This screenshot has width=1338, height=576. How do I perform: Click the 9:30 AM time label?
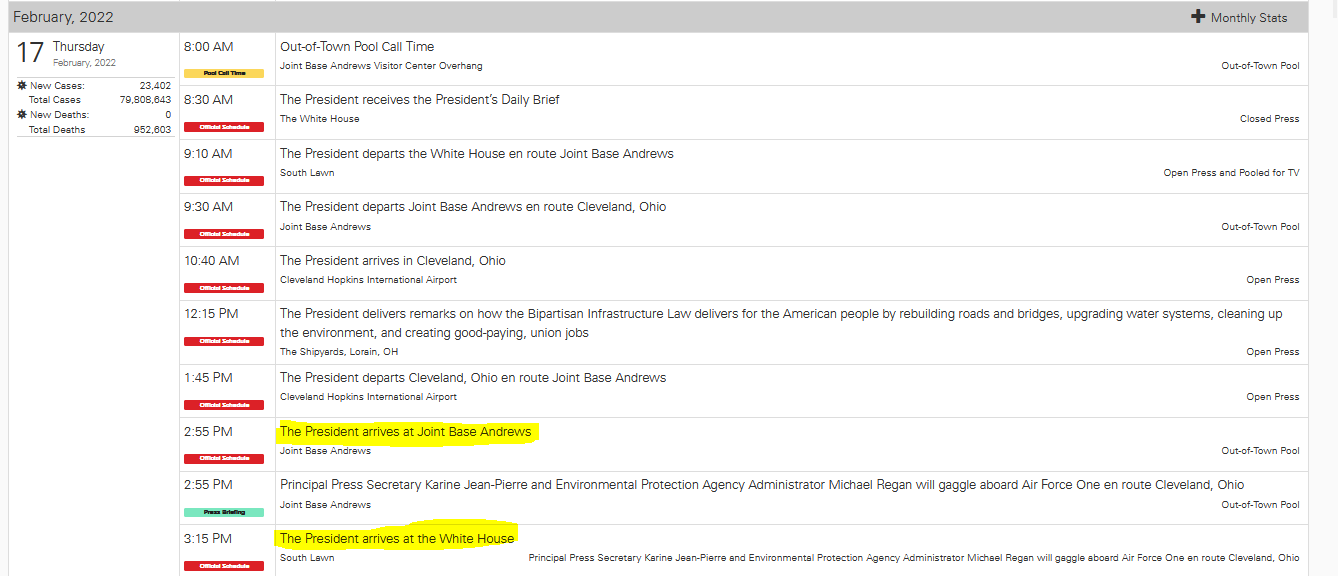[x=208, y=207]
